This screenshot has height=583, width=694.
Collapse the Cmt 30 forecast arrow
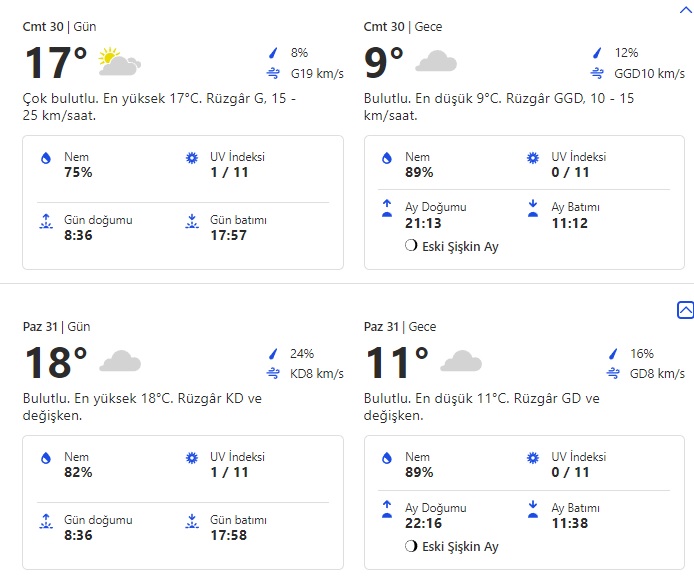[685, 8]
